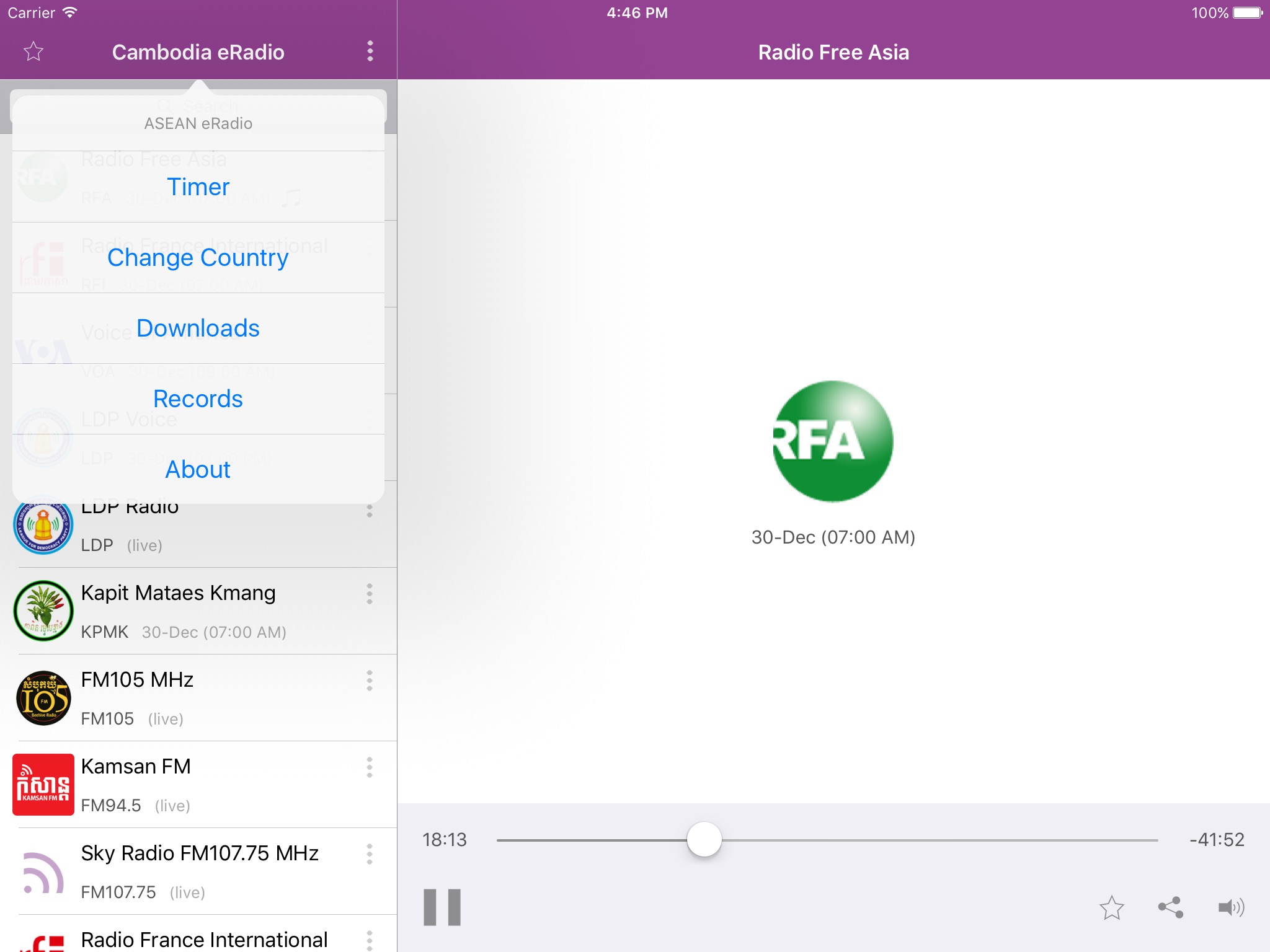The width and height of the screenshot is (1270, 952).
Task: Tap the FM105 station logo
Action: [x=43, y=698]
